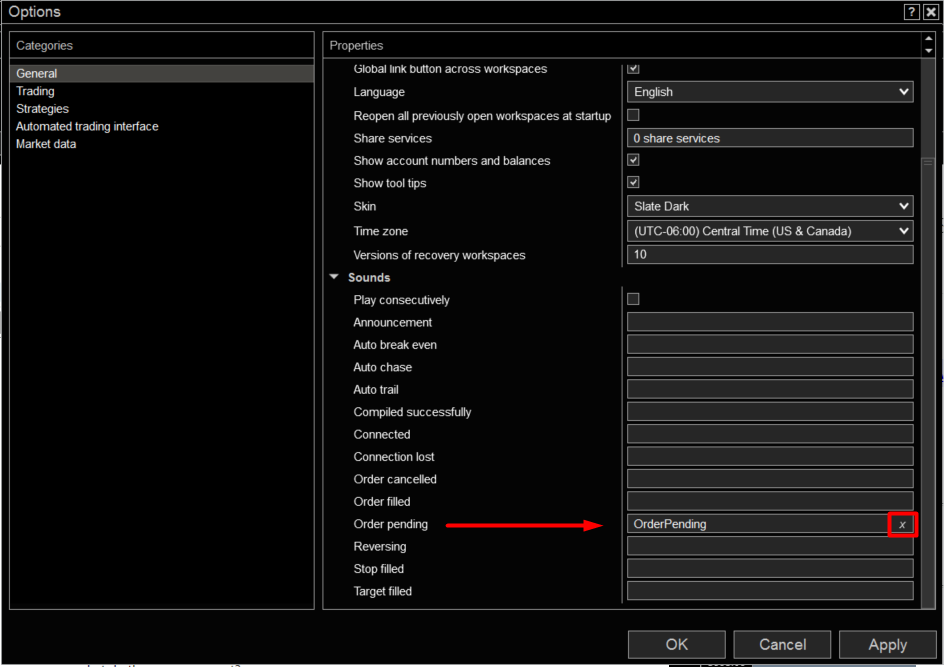The height and width of the screenshot is (667, 944).
Task: Click the Apply button
Action: pyautogui.click(x=887, y=645)
